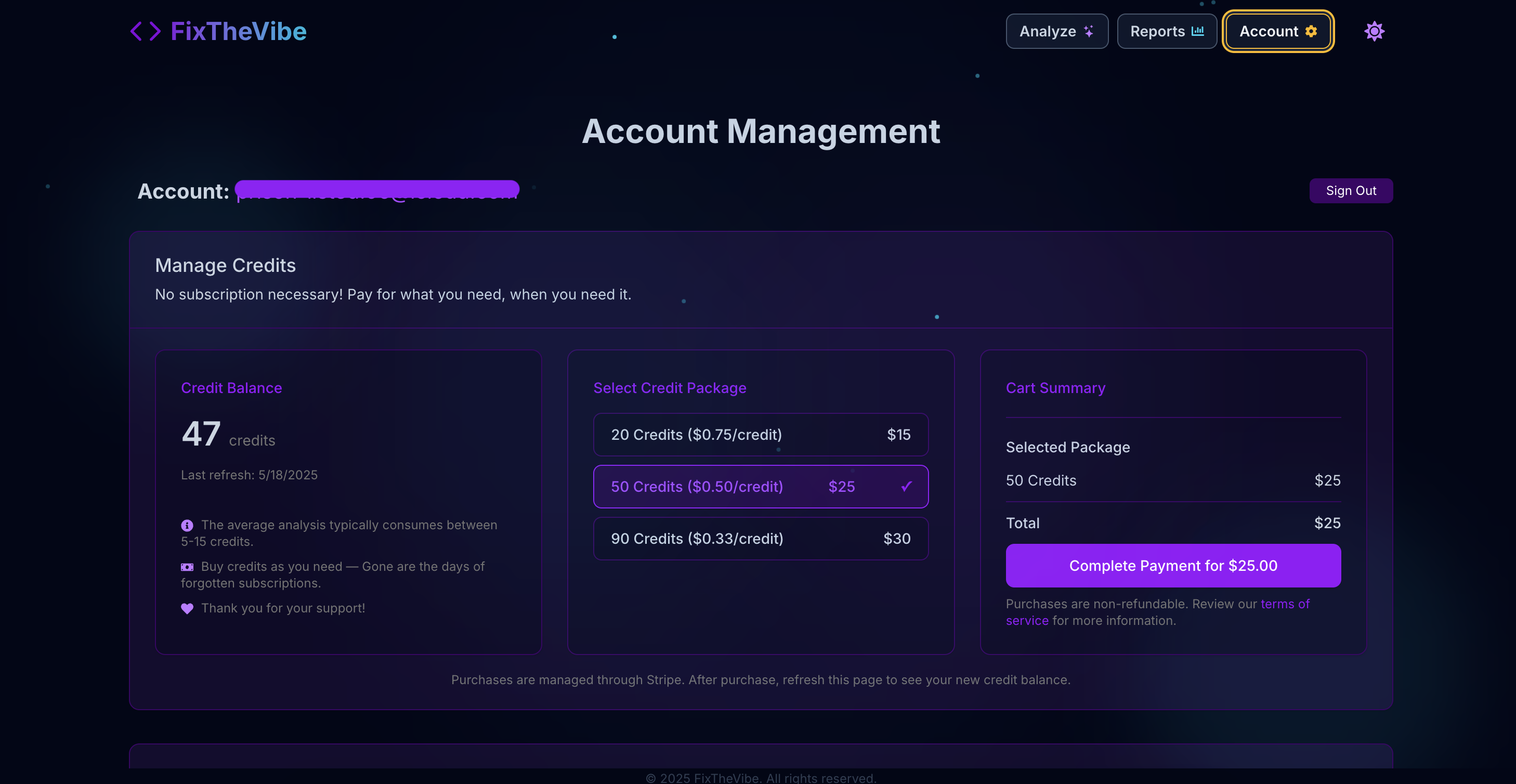The image size is (1516, 784).
Task: Click the redacted account email
Action: 376,191
